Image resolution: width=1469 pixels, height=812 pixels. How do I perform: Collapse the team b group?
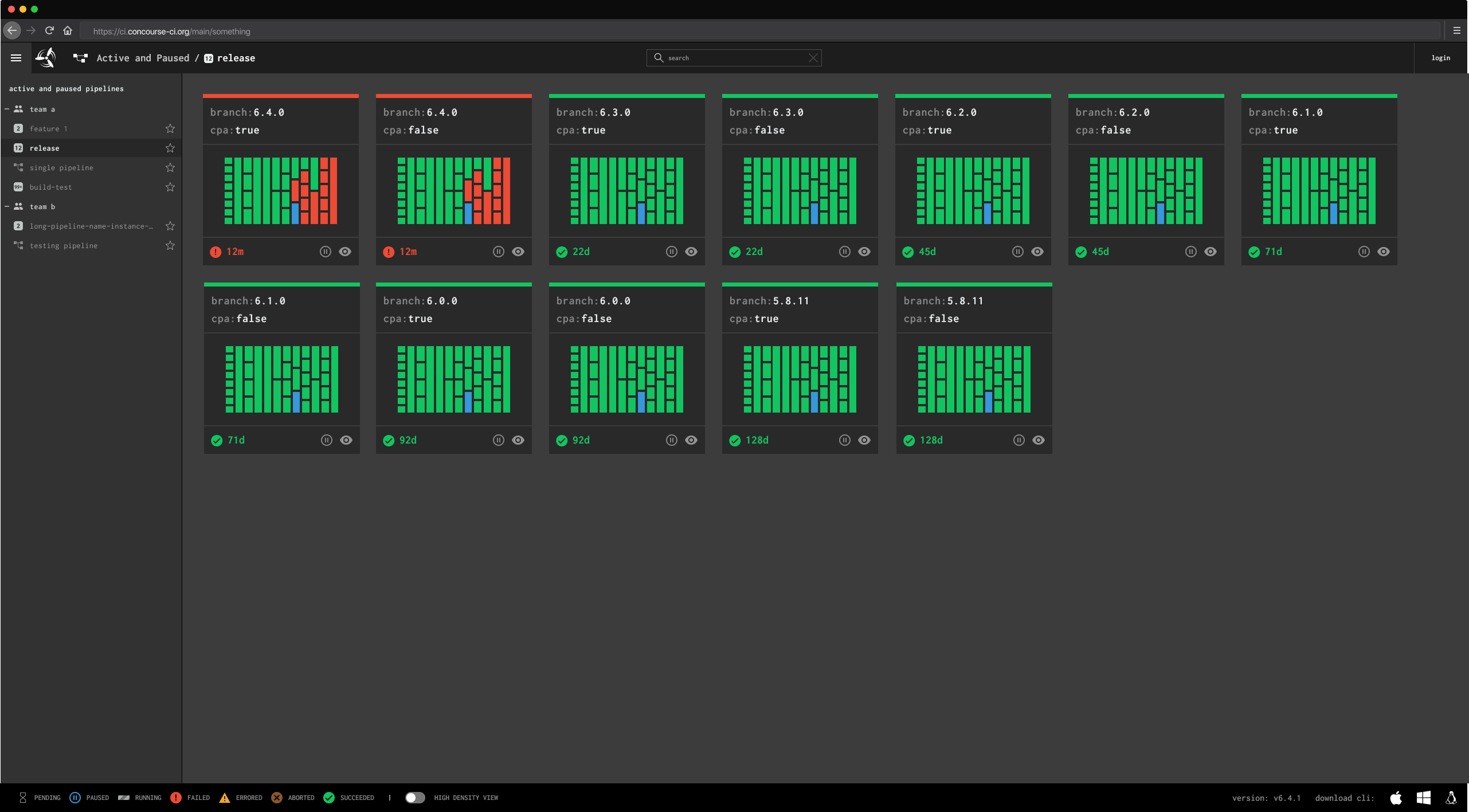(x=6, y=206)
